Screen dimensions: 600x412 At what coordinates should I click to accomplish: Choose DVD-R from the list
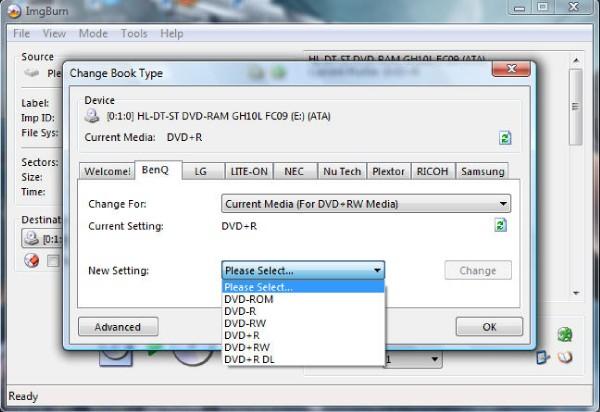point(303,311)
